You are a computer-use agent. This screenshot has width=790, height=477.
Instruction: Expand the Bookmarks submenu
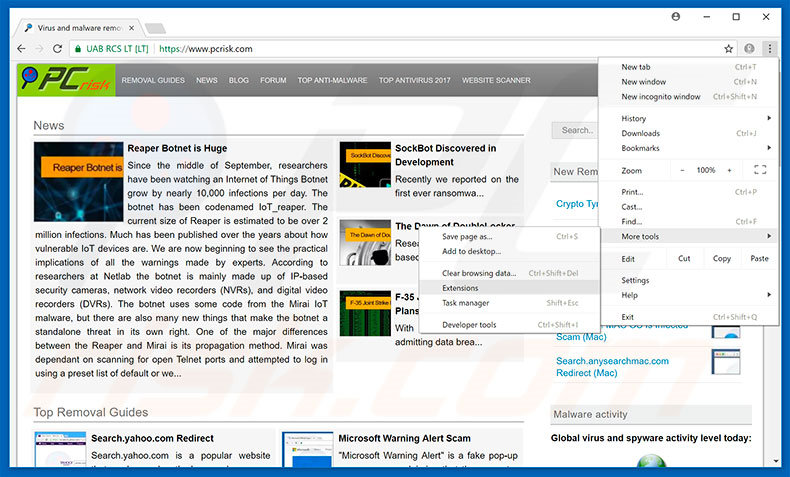click(x=689, y=148)
